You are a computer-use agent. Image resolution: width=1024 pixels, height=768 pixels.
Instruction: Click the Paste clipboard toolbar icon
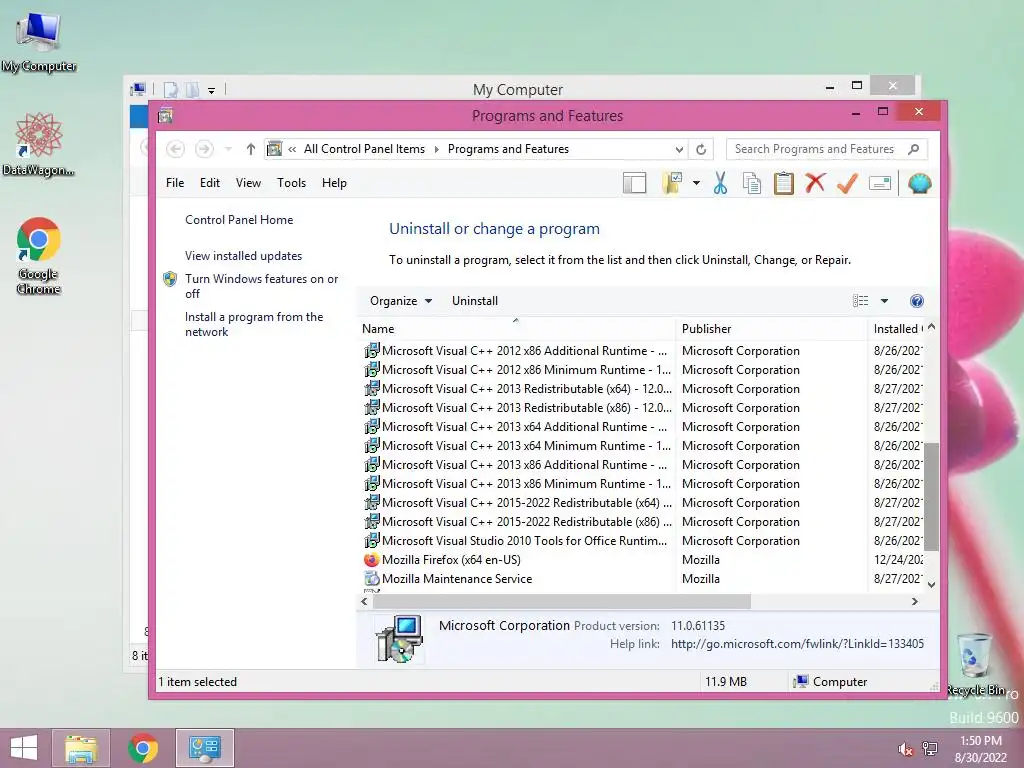click(784, 184)
